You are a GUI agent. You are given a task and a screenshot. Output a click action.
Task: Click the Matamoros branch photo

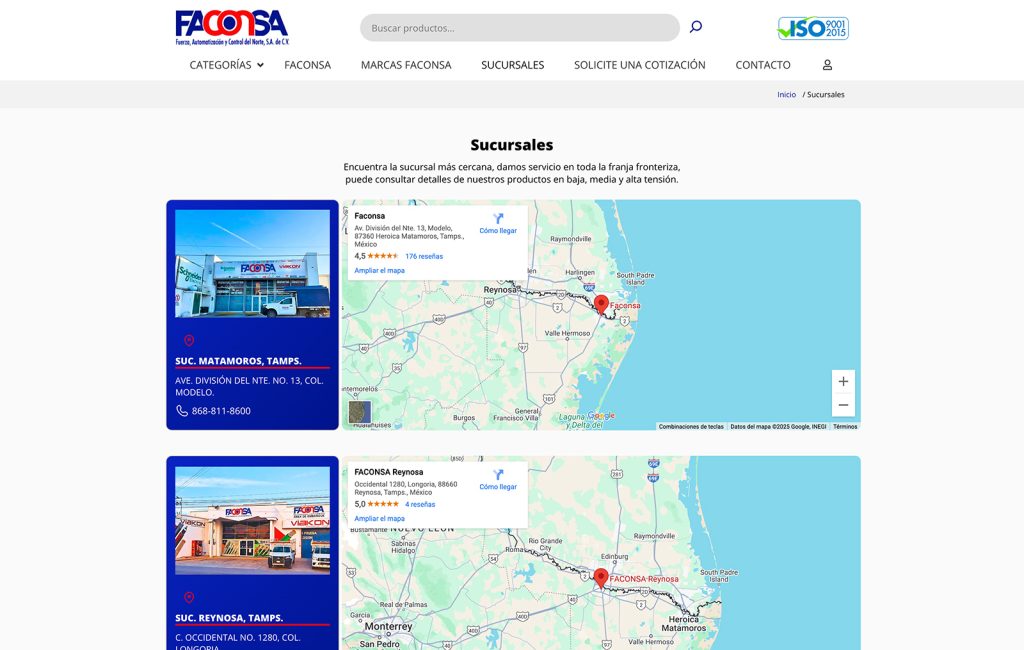click(x=253, y=263)
